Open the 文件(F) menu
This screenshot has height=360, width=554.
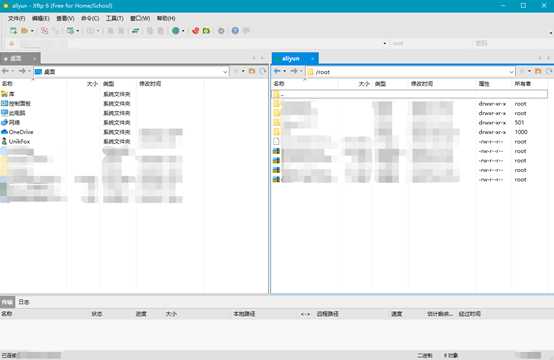click(16, 18)
